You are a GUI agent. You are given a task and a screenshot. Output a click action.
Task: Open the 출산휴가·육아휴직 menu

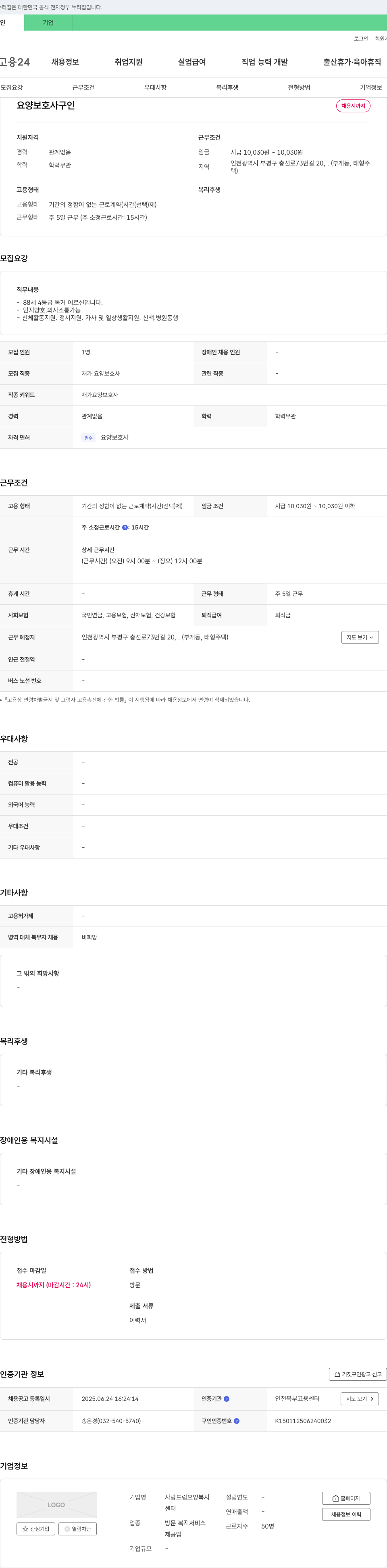click(x=352, y=62)
